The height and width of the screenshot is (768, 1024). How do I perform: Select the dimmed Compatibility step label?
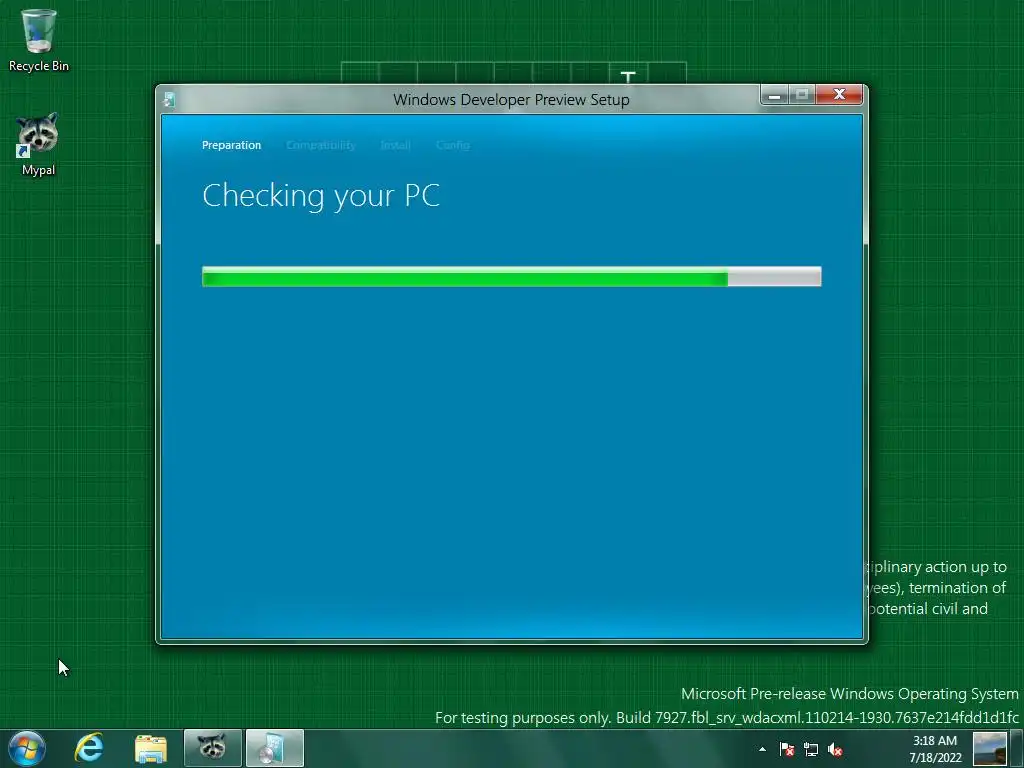pyautogui.click(x=321, y=145)
